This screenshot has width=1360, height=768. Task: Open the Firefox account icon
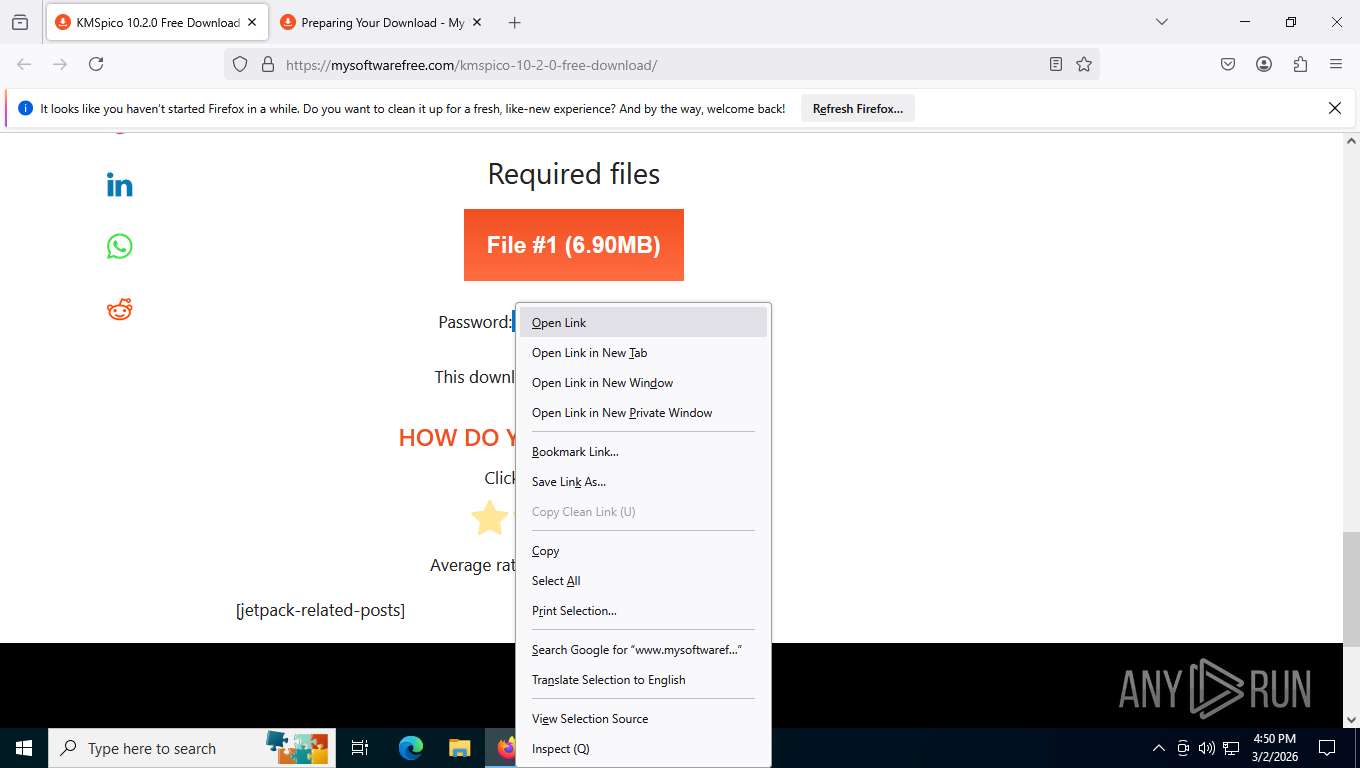1264,64
